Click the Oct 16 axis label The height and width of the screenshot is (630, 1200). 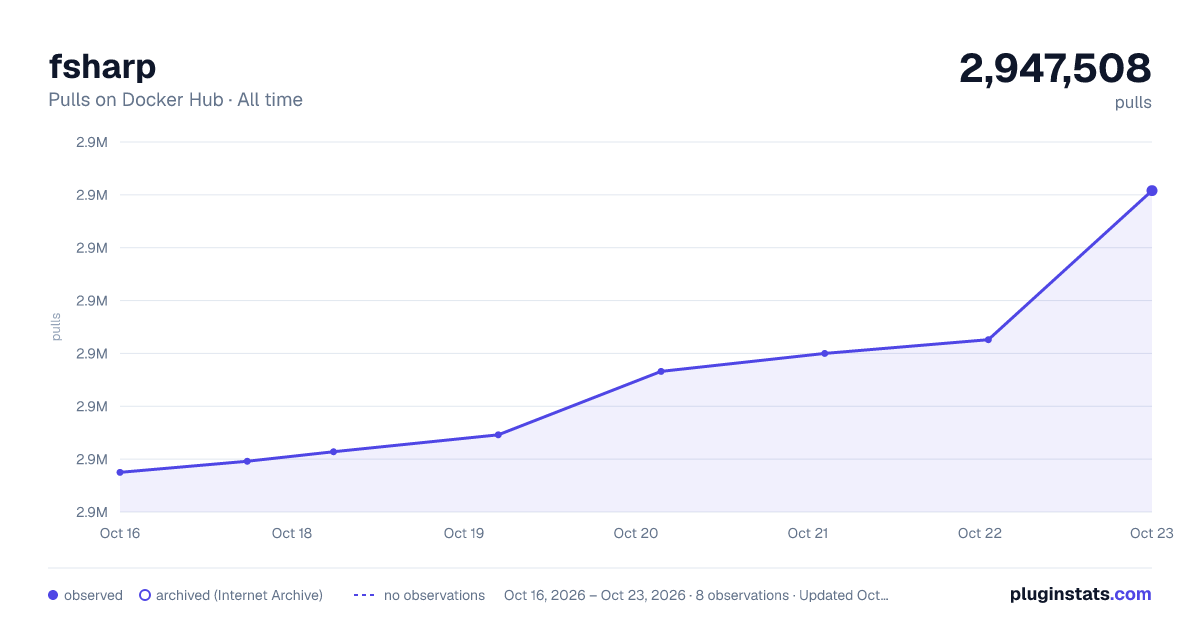[x=120, y=533]
